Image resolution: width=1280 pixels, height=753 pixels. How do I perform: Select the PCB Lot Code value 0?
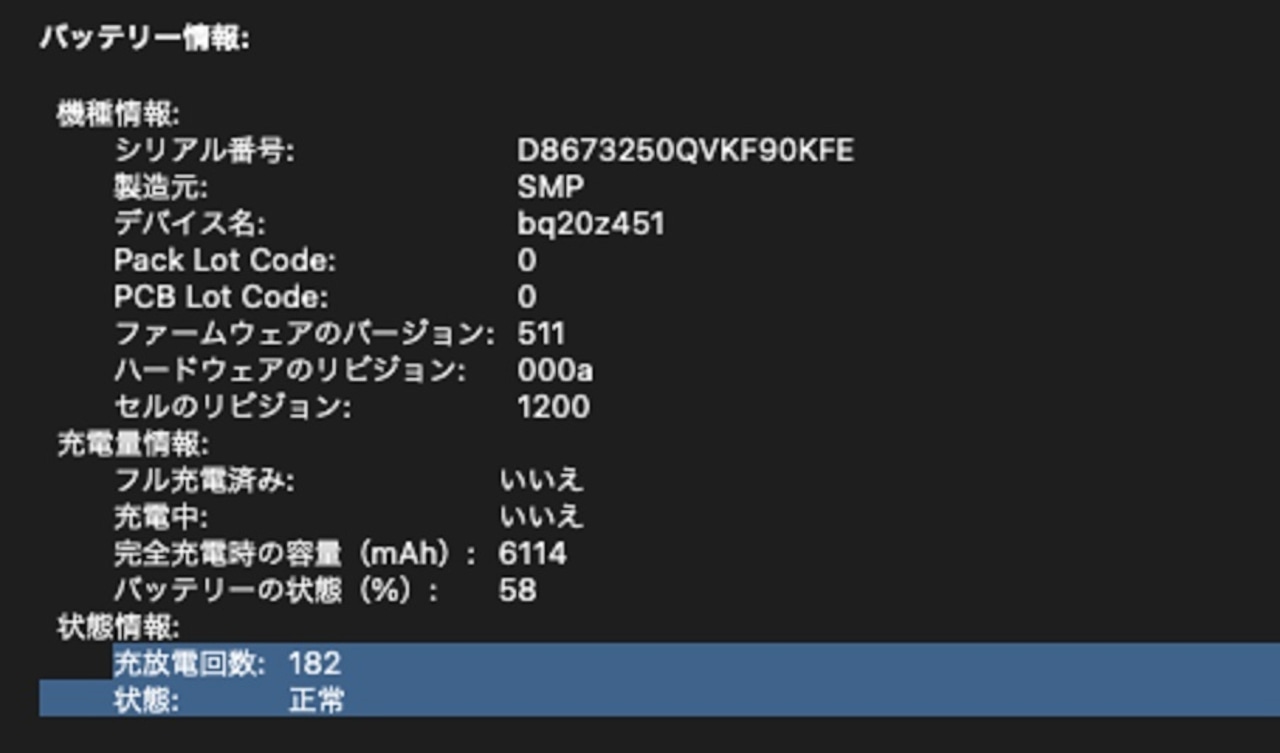(x=527, y=298)
